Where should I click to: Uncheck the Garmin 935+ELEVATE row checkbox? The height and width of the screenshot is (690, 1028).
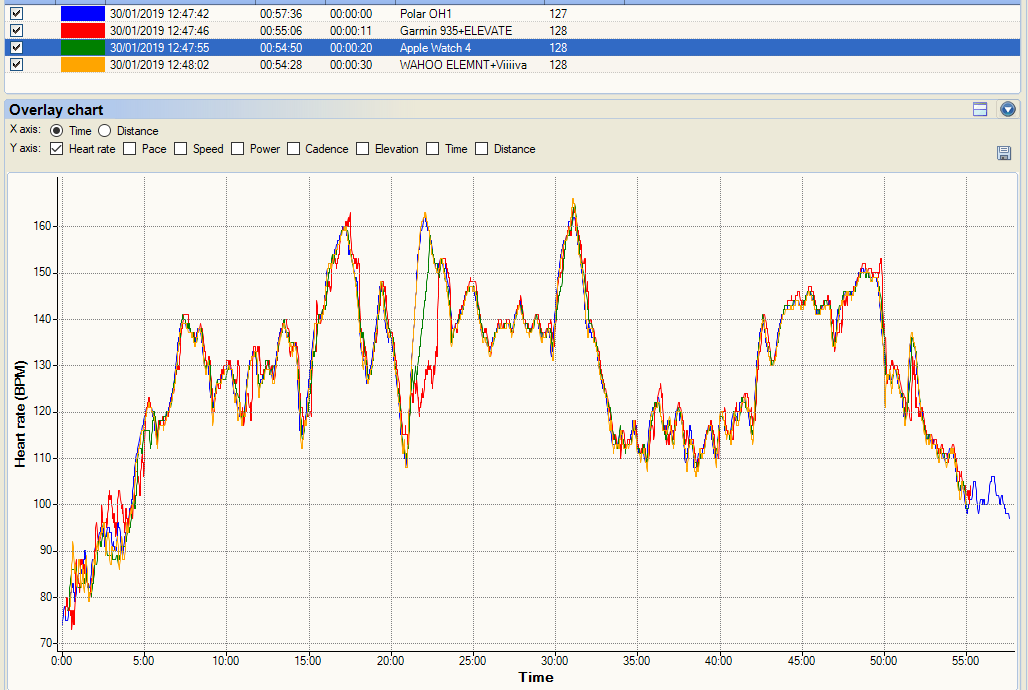pos(16,31)
